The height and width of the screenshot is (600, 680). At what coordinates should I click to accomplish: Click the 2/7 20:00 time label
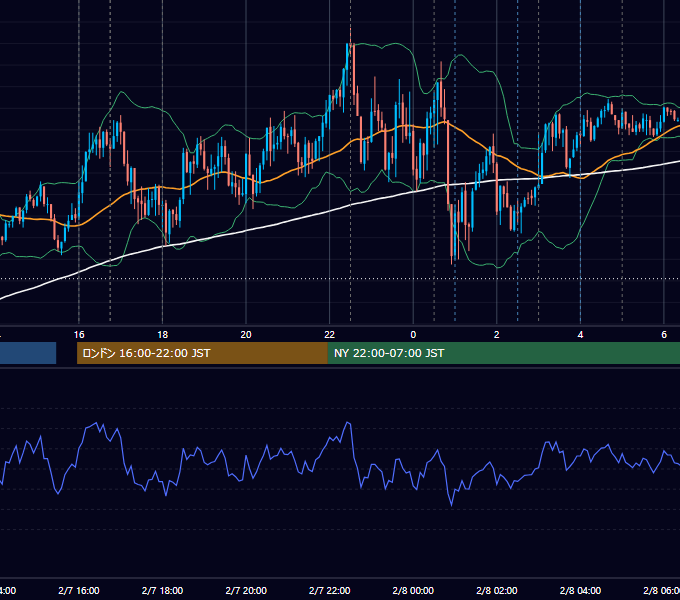tap(246, 590)
